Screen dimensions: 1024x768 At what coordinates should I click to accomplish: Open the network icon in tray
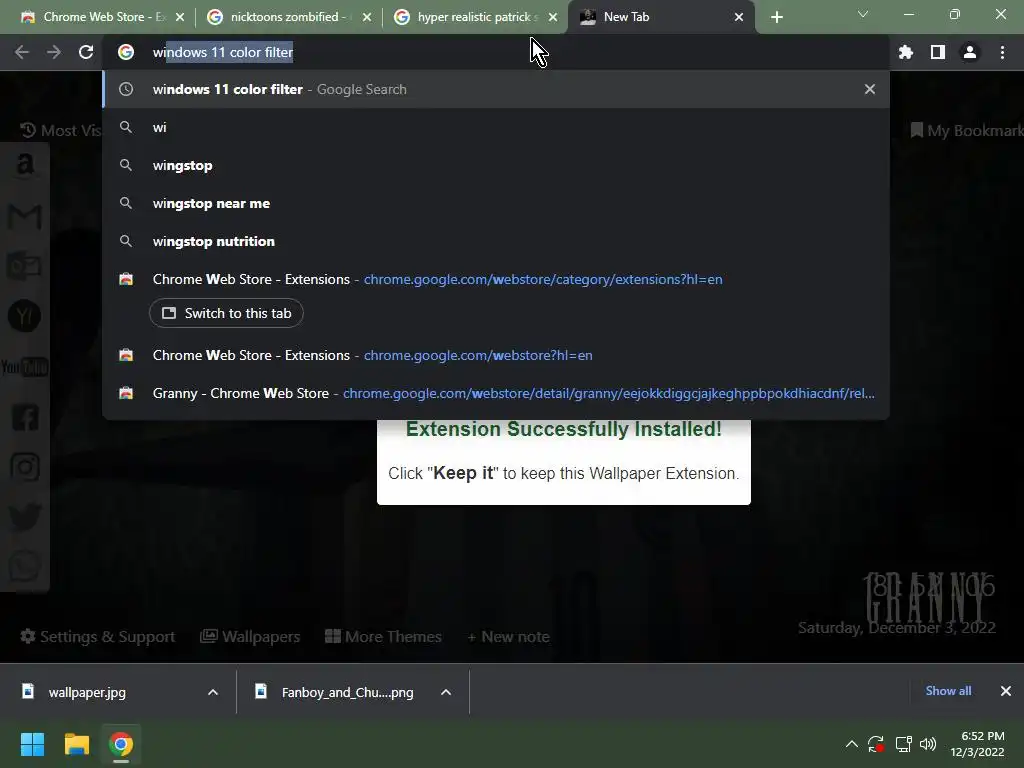coord(903,744)
